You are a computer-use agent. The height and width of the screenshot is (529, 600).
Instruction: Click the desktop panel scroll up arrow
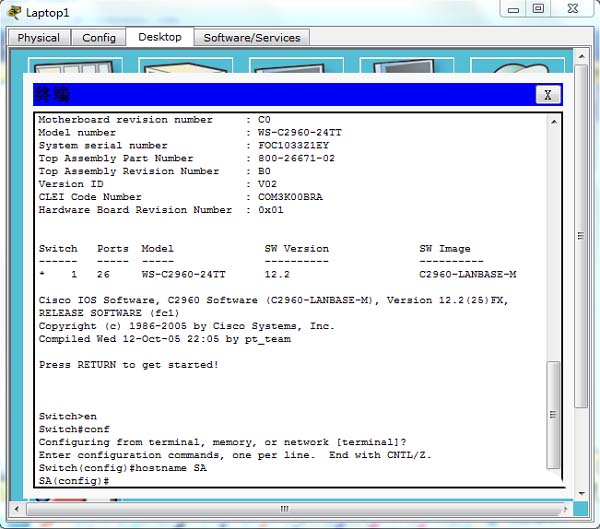tap(582, 56)
